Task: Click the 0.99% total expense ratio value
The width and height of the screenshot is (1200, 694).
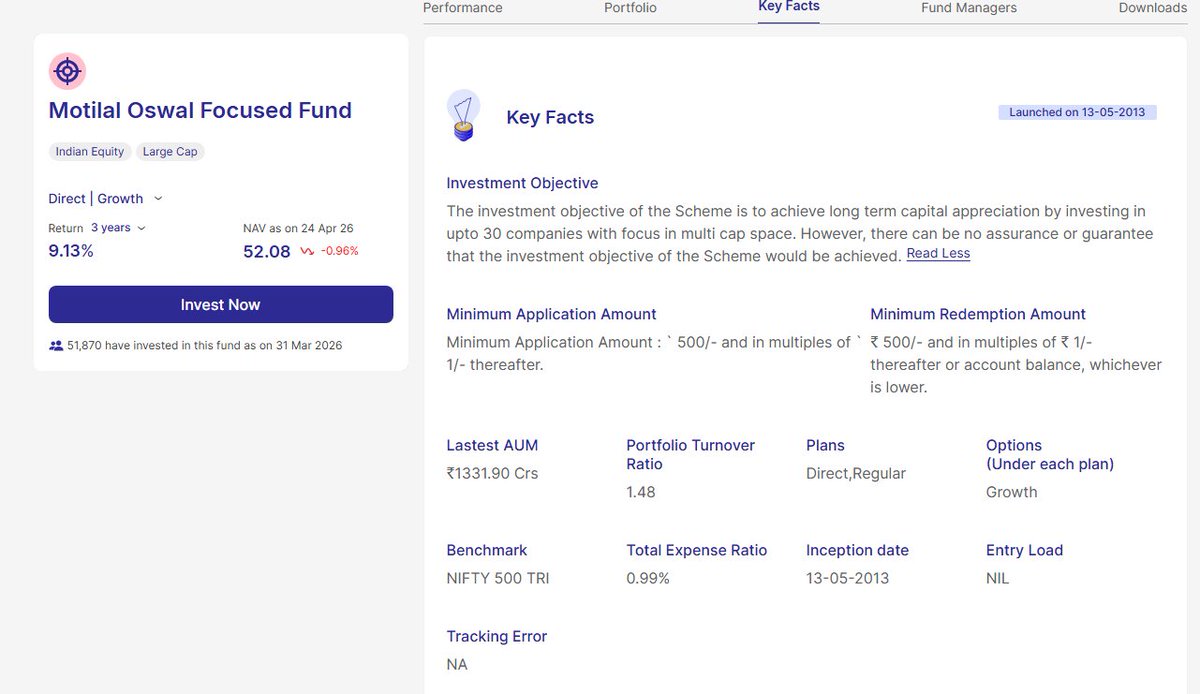Action: pyautogui.click(x=648, y=578)
